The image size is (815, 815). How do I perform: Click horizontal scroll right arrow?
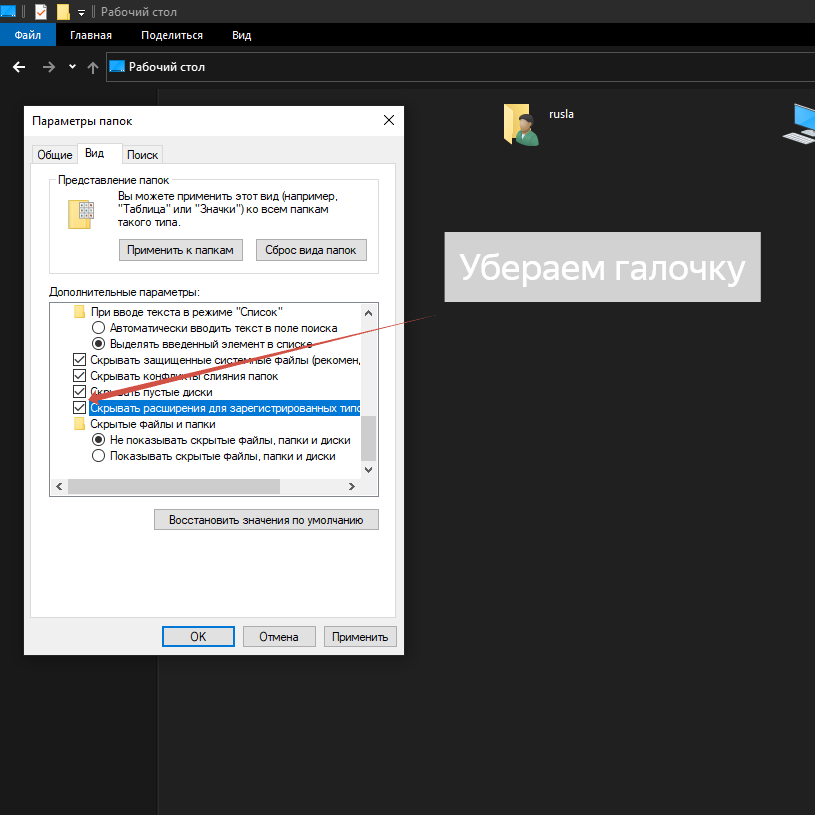tap(352, 487)
